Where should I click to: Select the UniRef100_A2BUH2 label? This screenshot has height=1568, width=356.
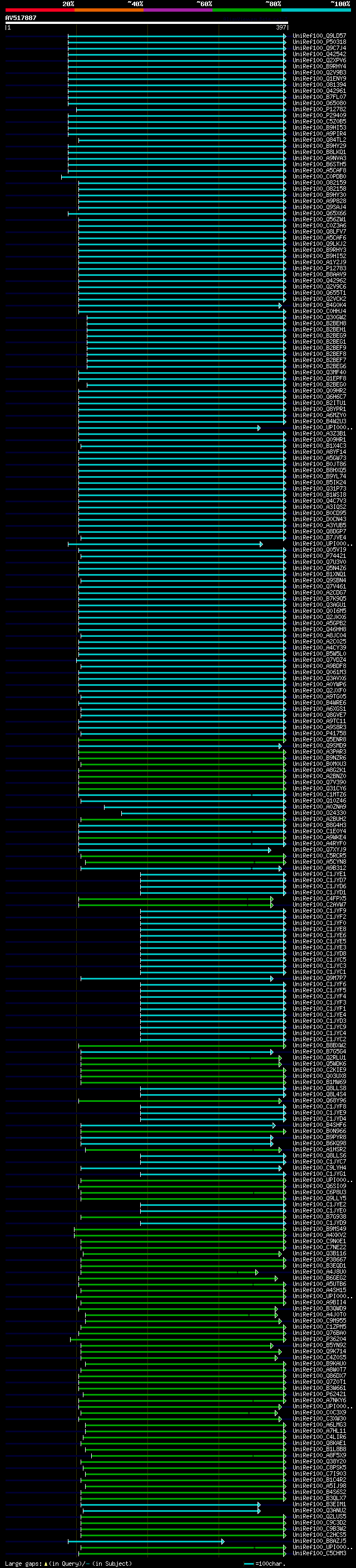click(319, 819)
